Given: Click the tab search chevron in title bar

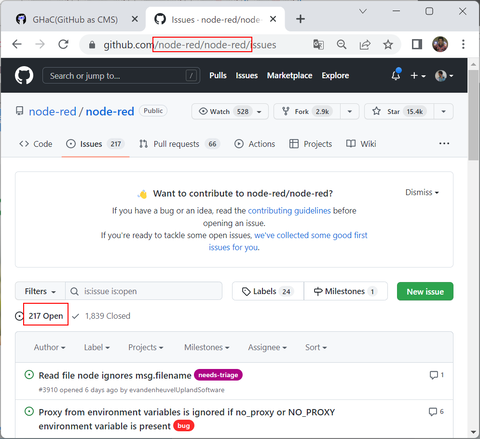Looking at the screenshot, I should [363, 11].
